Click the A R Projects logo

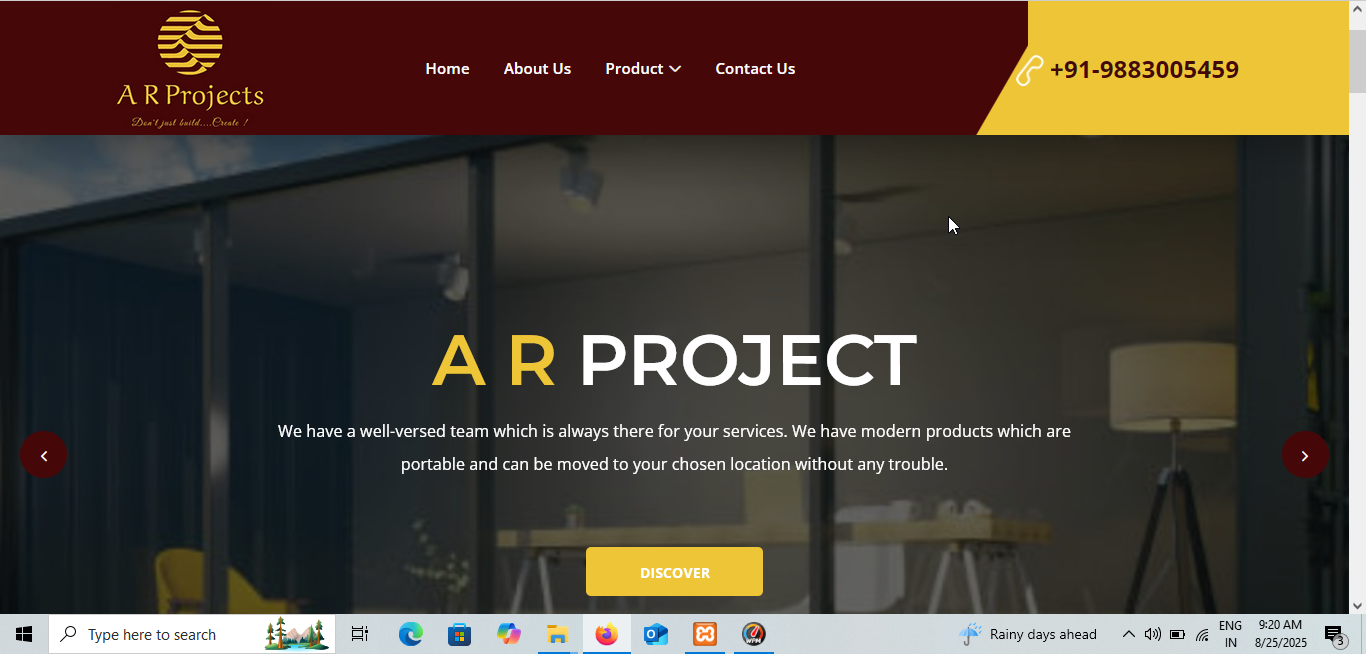190,69
